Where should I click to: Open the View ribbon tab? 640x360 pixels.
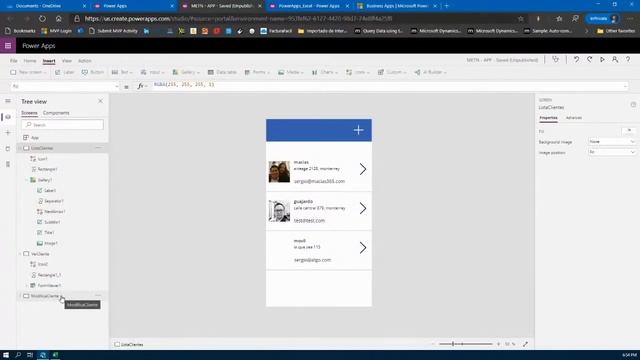coord(67,61)
